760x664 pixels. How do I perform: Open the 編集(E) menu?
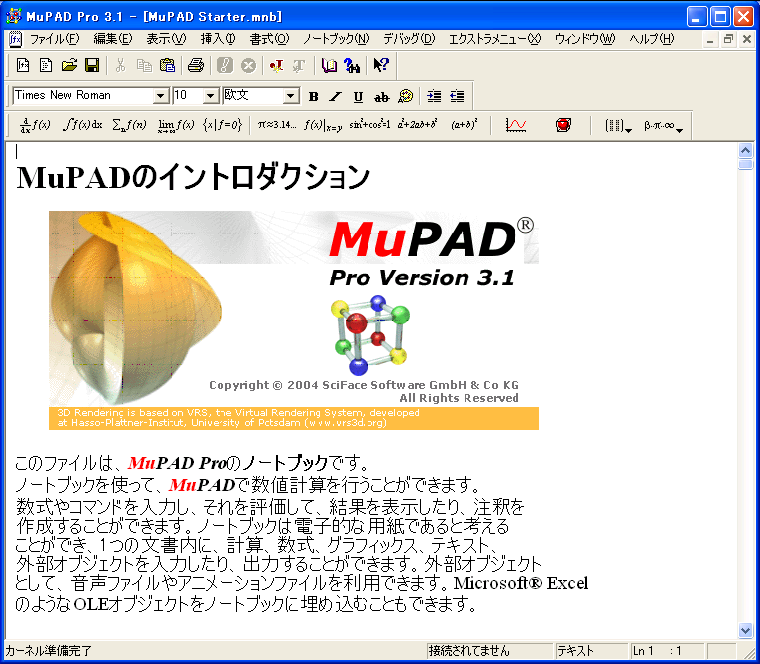pos(112,39)
